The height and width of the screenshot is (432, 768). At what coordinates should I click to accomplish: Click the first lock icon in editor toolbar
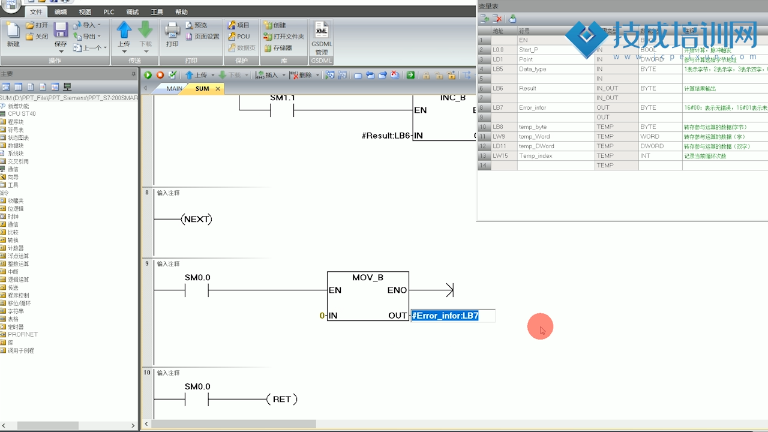(426, 75)
